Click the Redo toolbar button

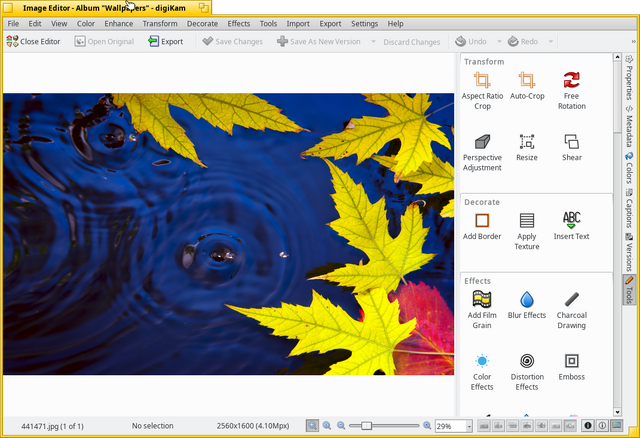523,41
